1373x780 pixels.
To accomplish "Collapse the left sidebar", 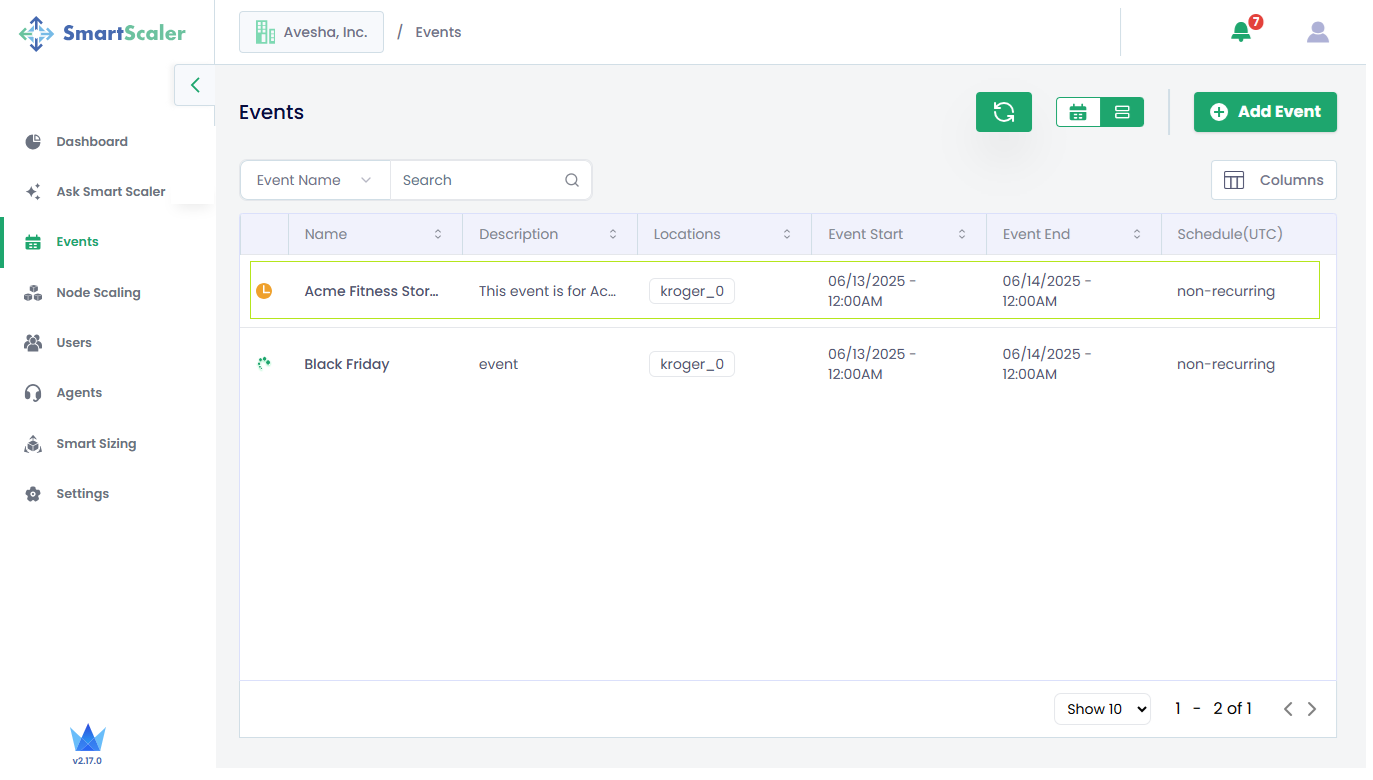I will coord(195,85).
